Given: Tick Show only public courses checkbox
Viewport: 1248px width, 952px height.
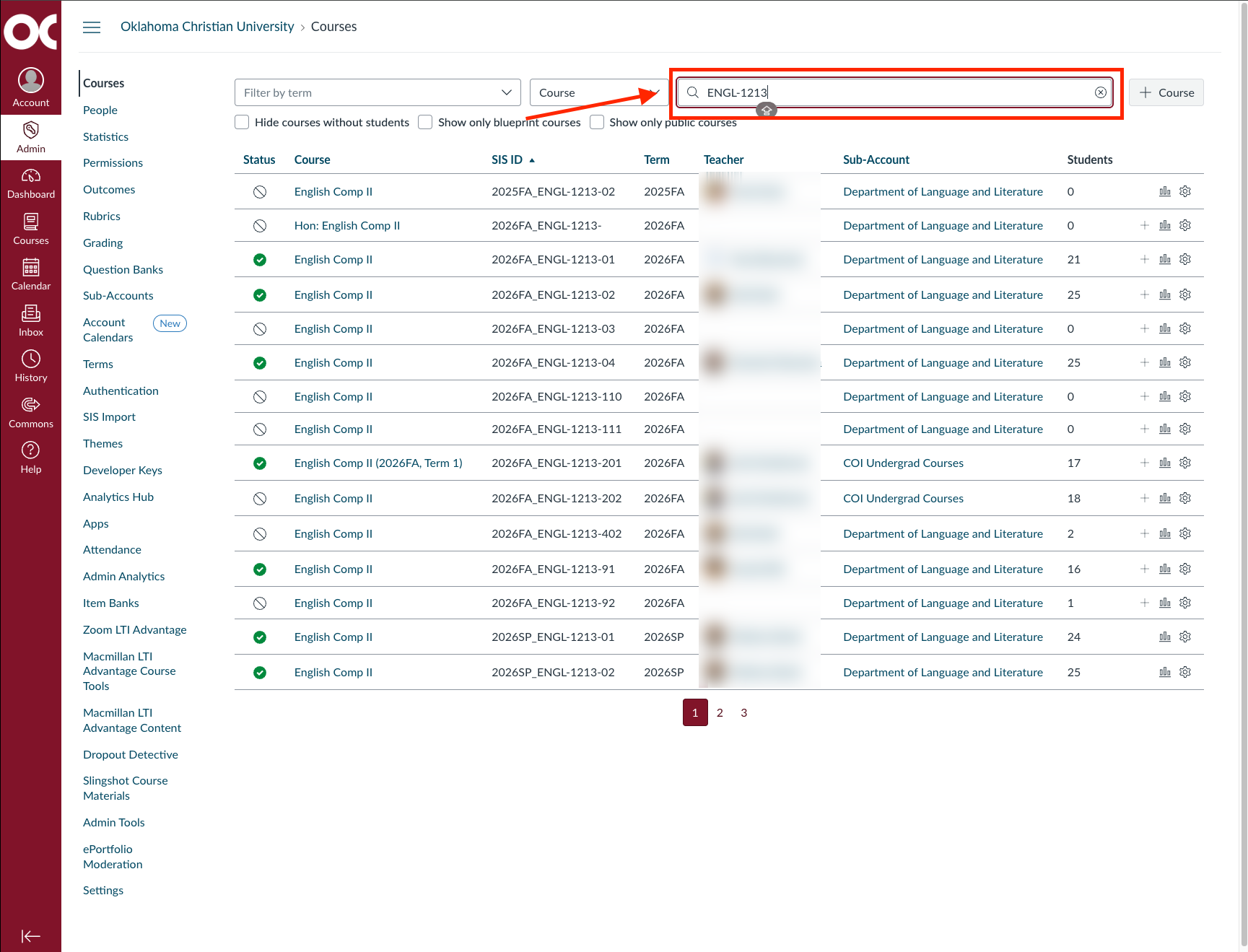Looking at the screenshot, I should click(597, 122).
